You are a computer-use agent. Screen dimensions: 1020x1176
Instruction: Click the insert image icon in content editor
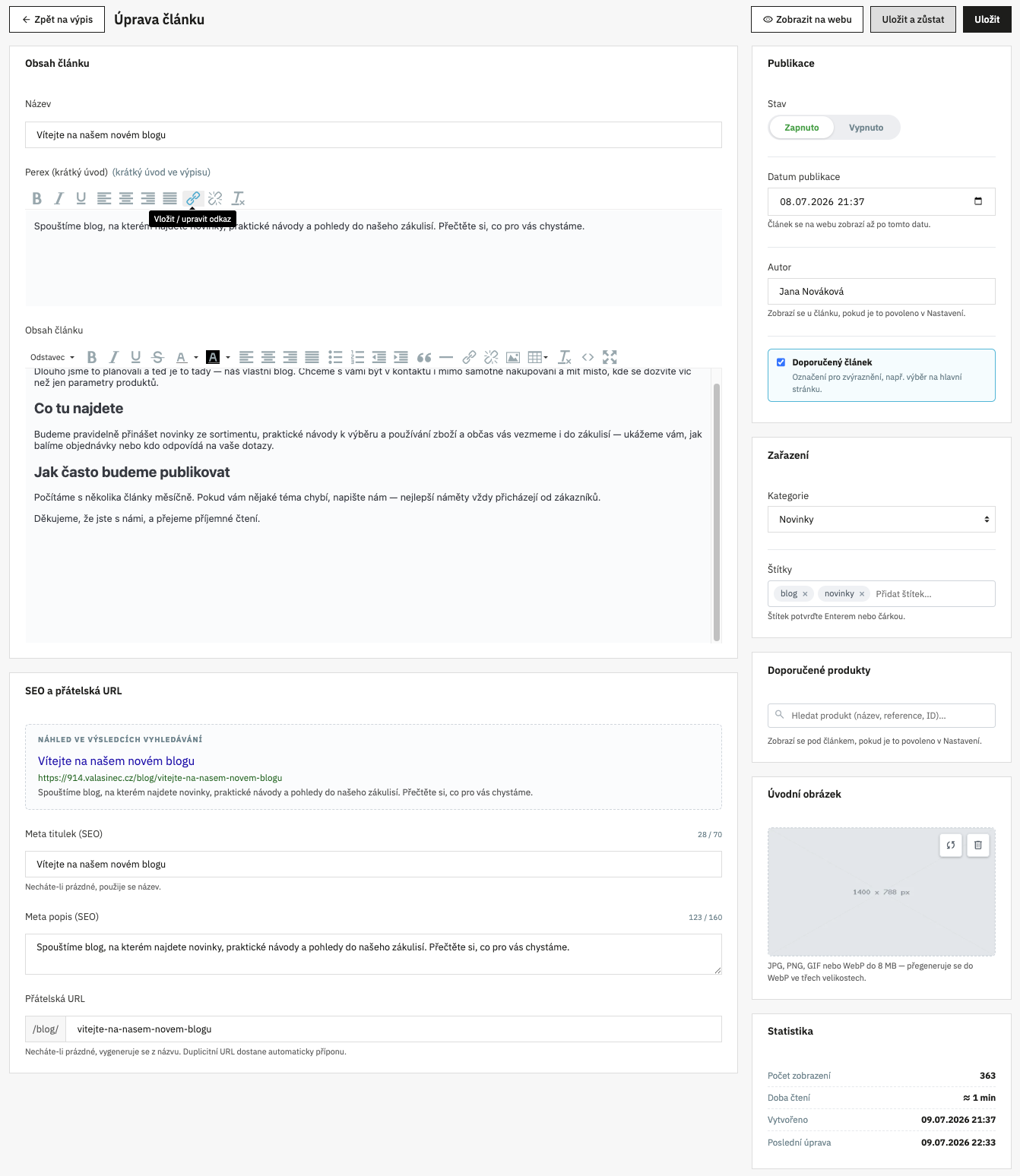coord(513,357)
